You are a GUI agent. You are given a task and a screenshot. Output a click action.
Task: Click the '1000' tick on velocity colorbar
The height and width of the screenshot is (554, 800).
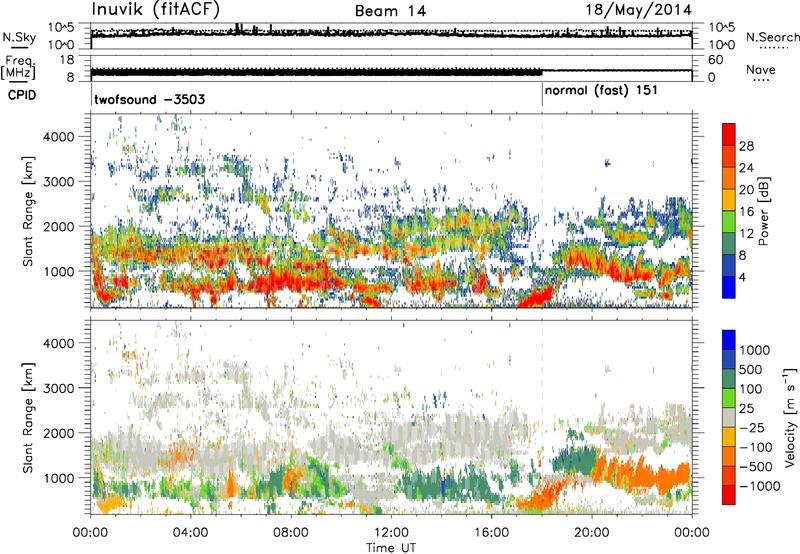tap(755, 350)
